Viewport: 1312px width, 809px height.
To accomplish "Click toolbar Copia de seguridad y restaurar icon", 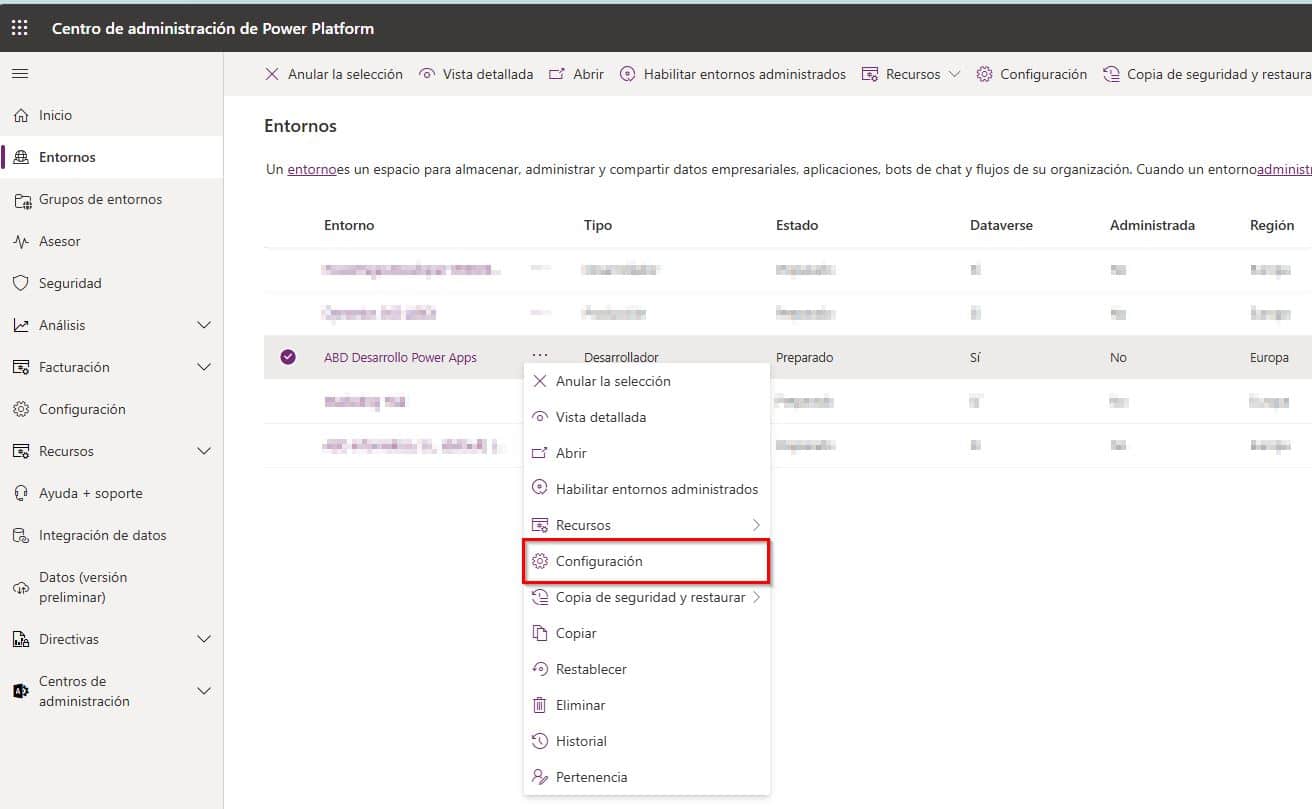I will pyautogui.click(x=1111, y=74).
